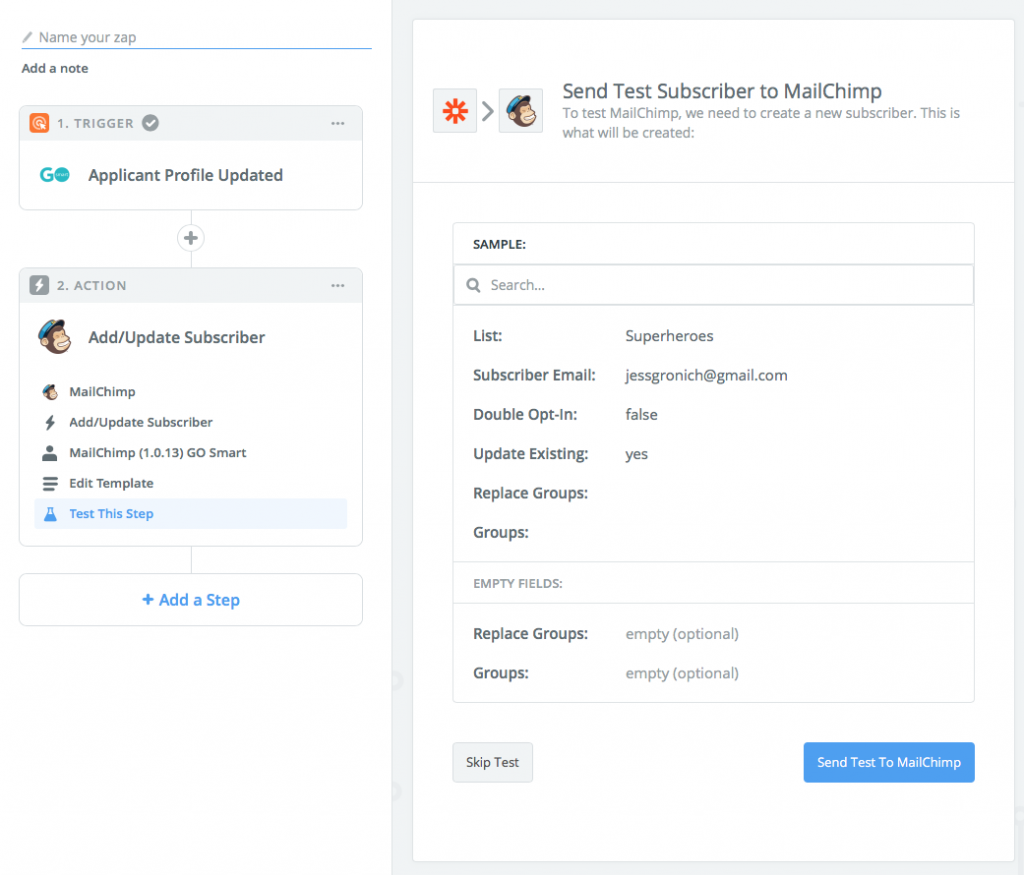Click the lightning bolt action step icon
The height and width of the screenshot is (875, 1024).
pyautogui.click(x=39, y=285)
